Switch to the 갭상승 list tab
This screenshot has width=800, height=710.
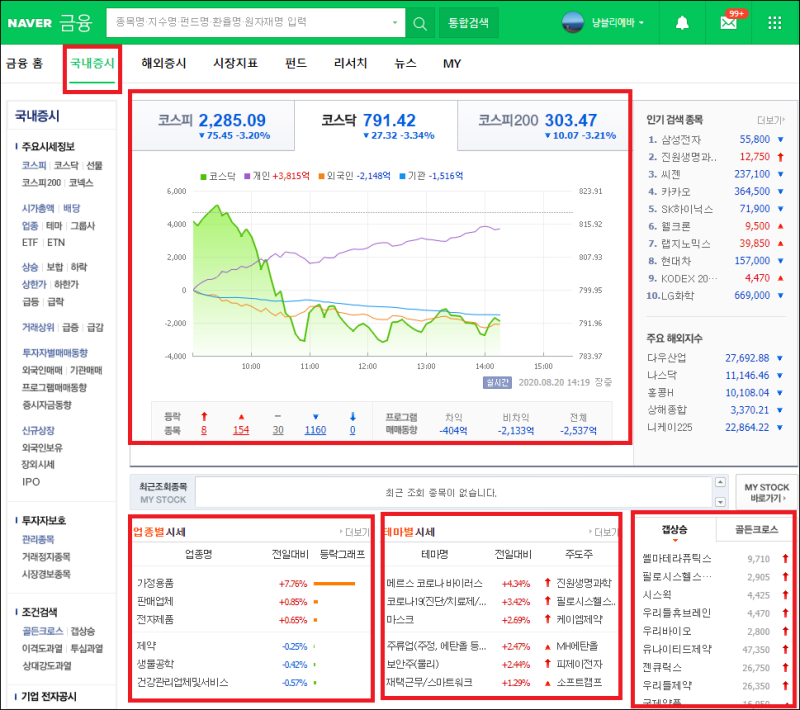point(674,530)
